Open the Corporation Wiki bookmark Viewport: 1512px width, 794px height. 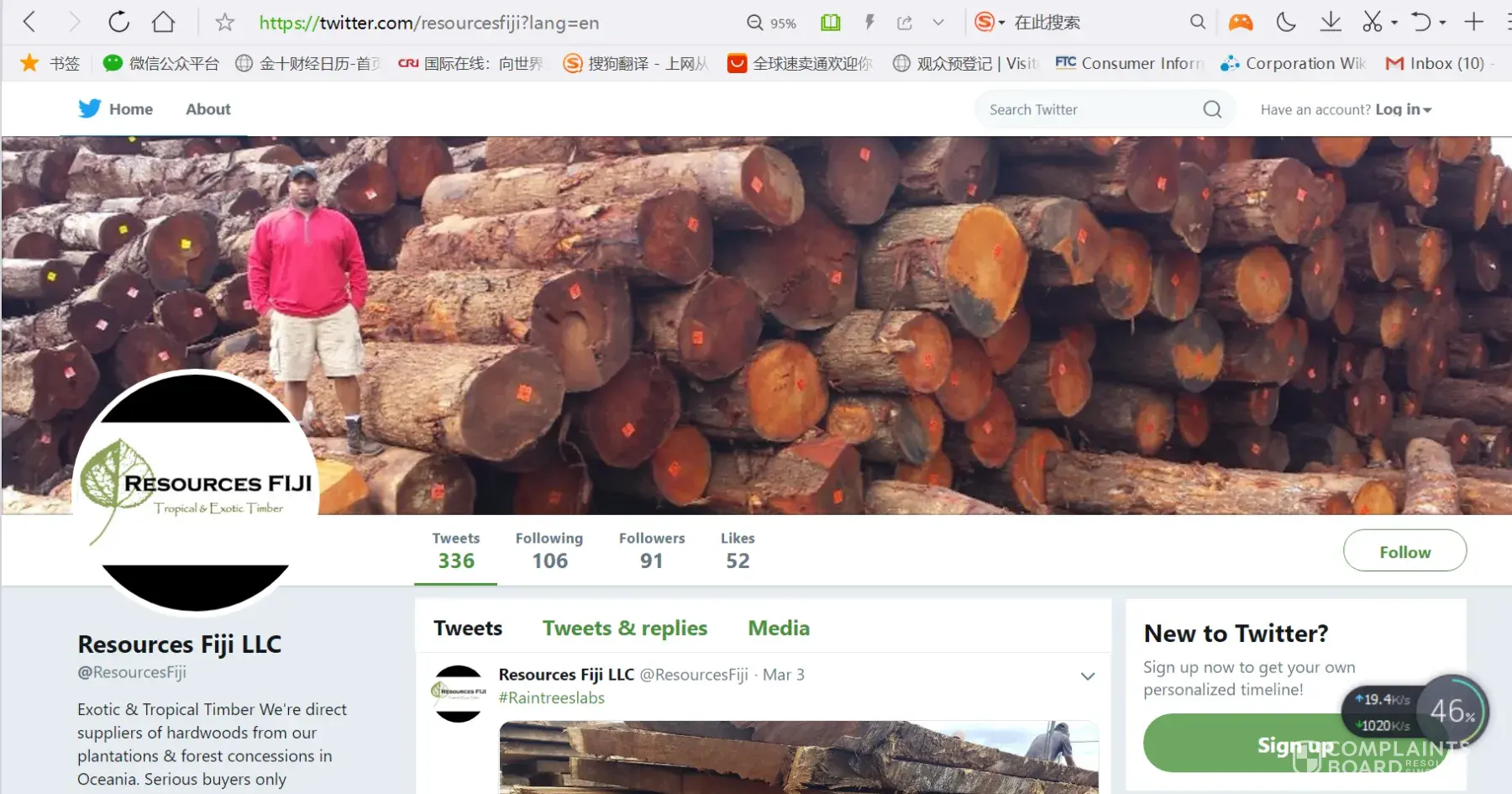1294,63
